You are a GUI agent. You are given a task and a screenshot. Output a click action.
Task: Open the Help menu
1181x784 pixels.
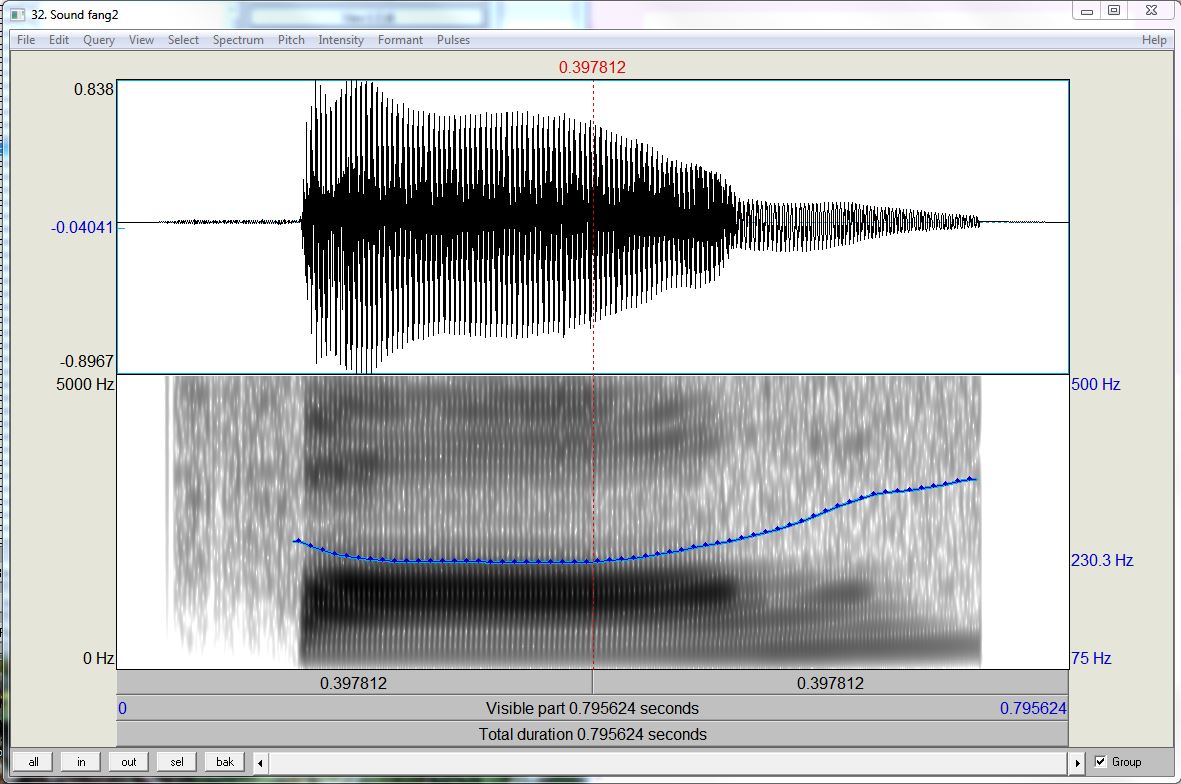(x=1154, y=40)
